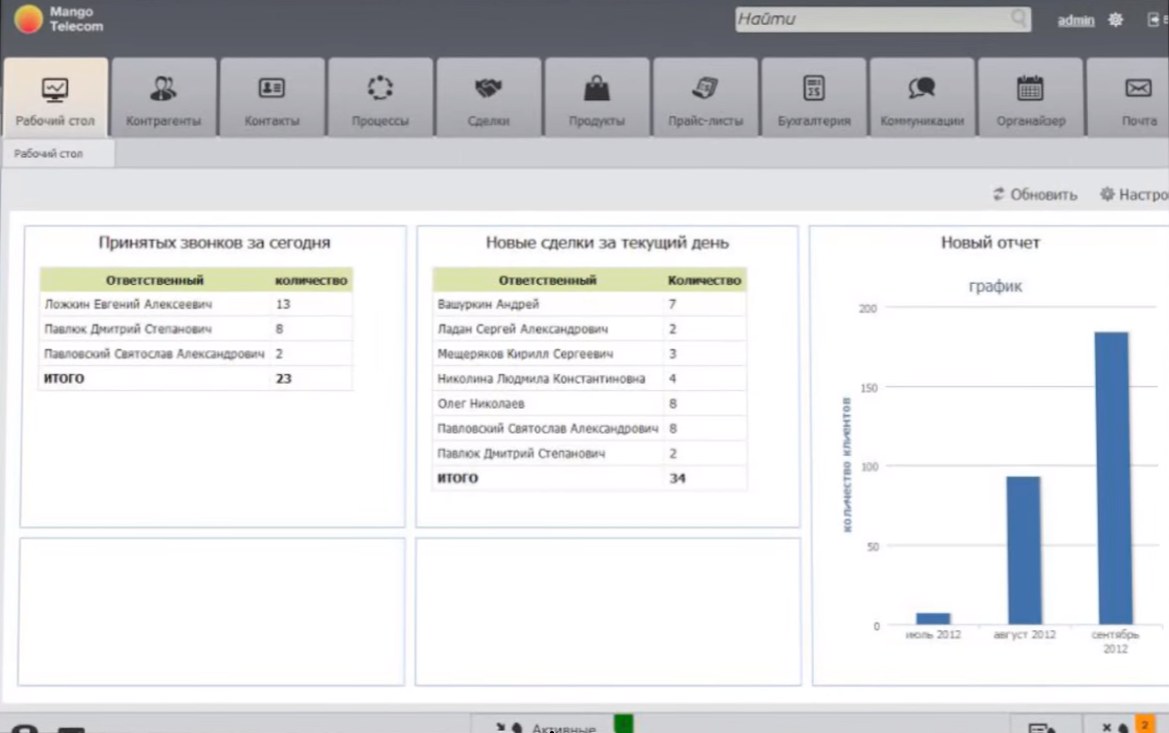Screen dimensions: 1169x733
Task: Switch to the Сделки section
Action: 489,98
